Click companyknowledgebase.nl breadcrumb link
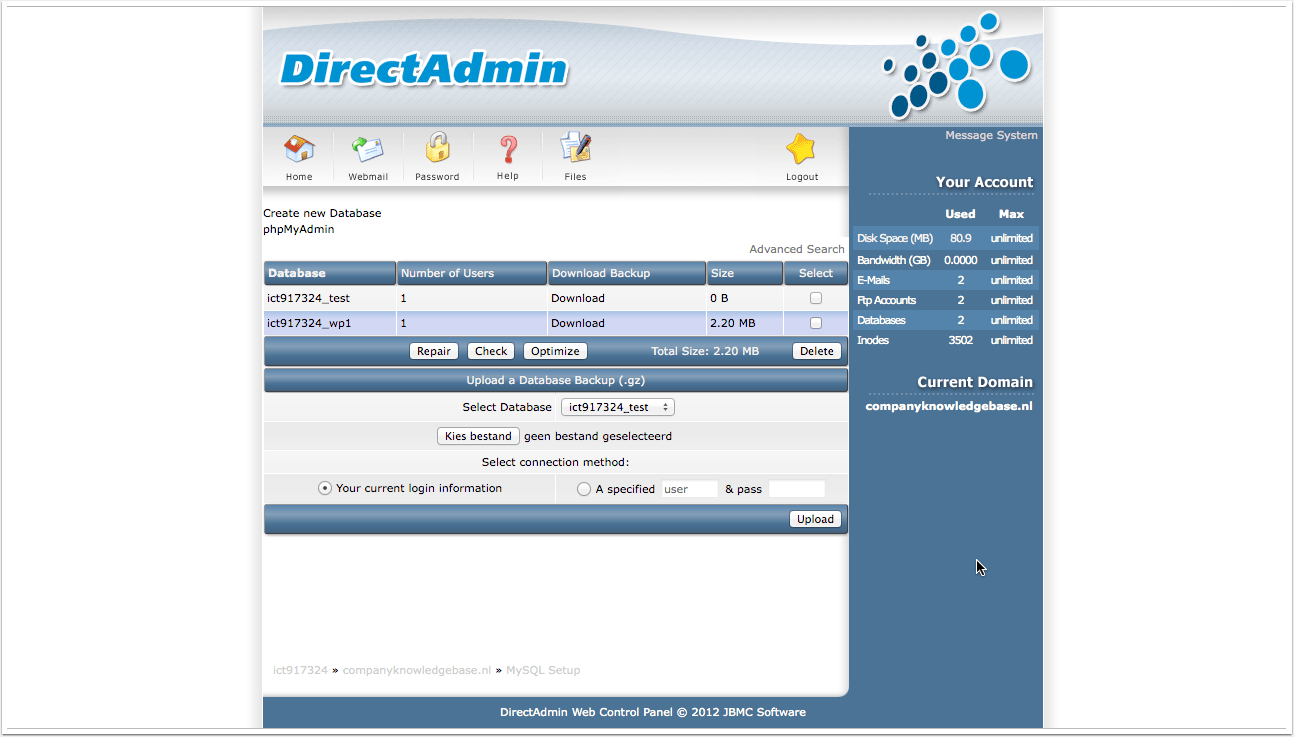 point(417,670)
